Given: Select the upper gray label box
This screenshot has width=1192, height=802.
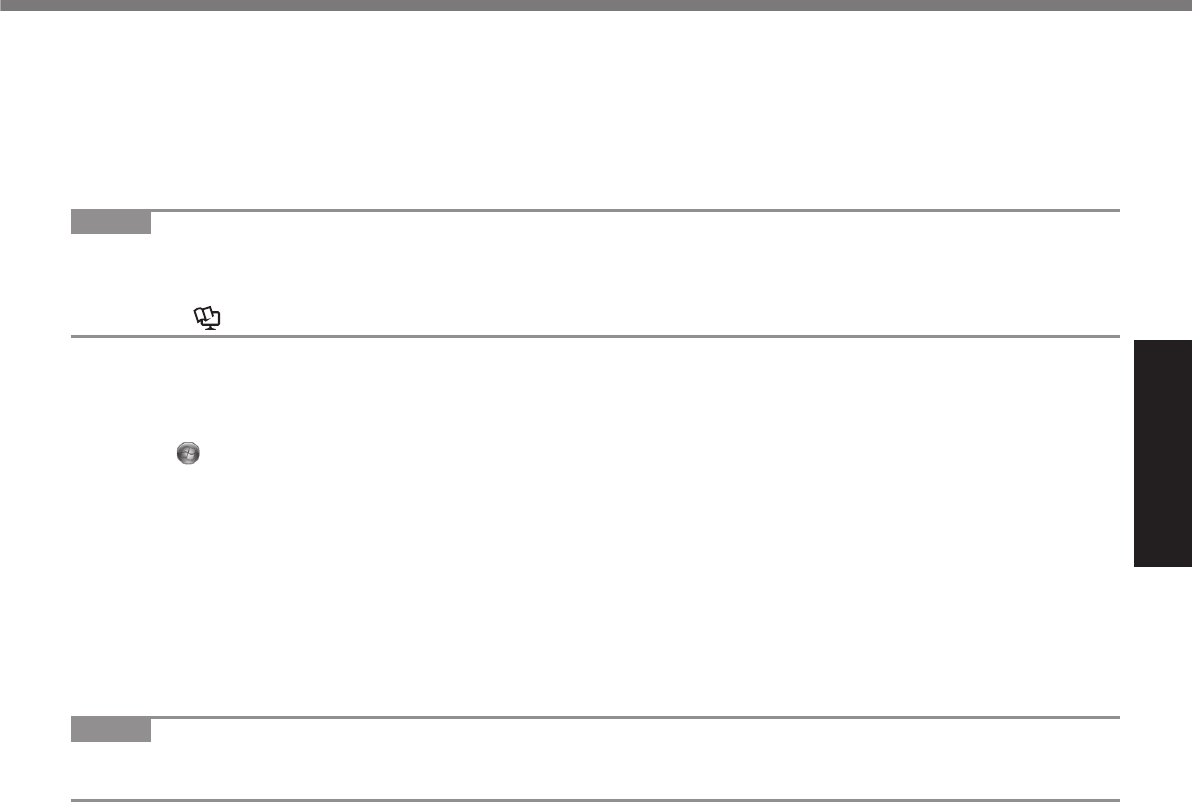Looking at the screenshot, I should pos(111,222).
